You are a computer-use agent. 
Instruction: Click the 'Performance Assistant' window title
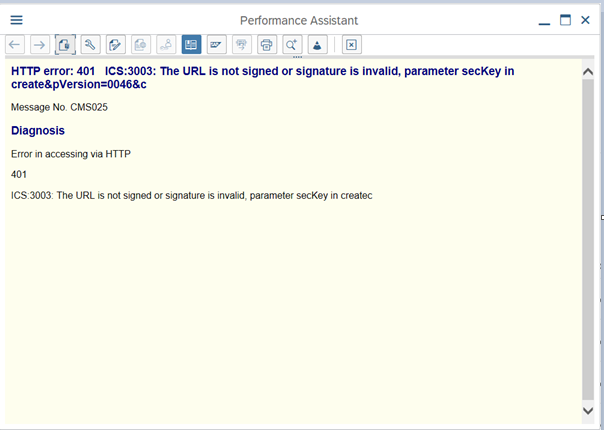point(299,20)
